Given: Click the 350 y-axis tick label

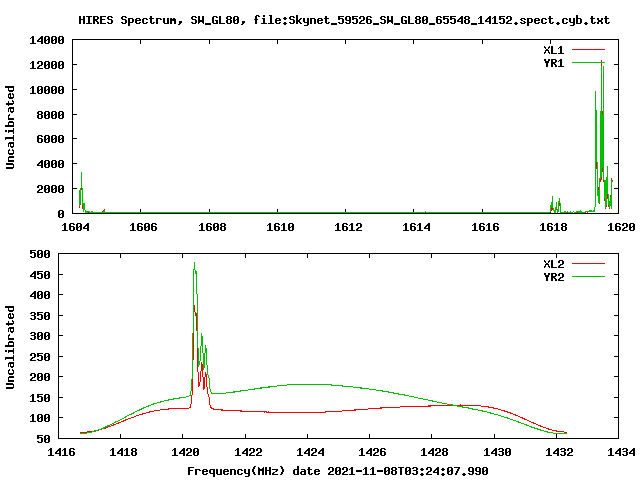Looking at the screenshot, I should pyautogui.click(x=40, y=316).
